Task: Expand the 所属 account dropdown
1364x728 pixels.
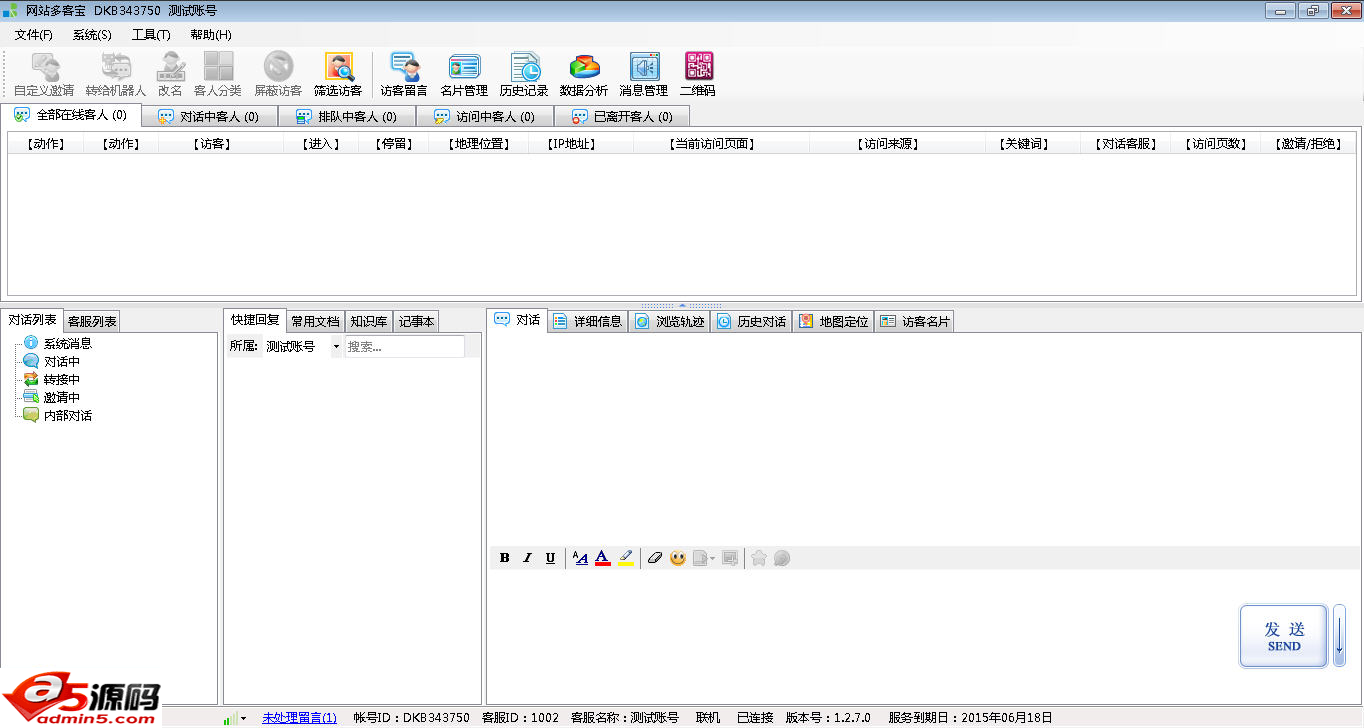Action: [335, 347]
